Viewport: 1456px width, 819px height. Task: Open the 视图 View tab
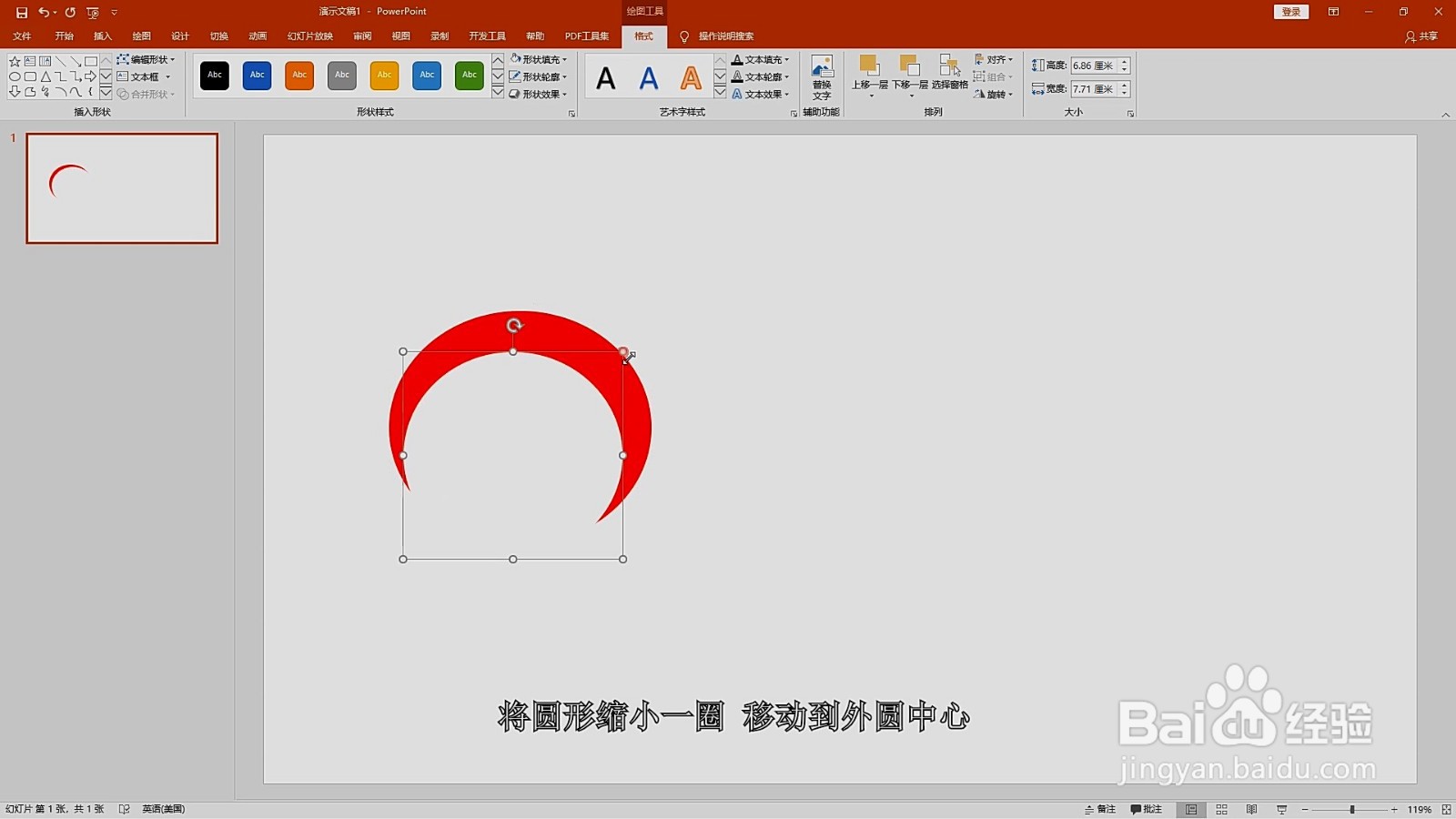coord(401,36)
